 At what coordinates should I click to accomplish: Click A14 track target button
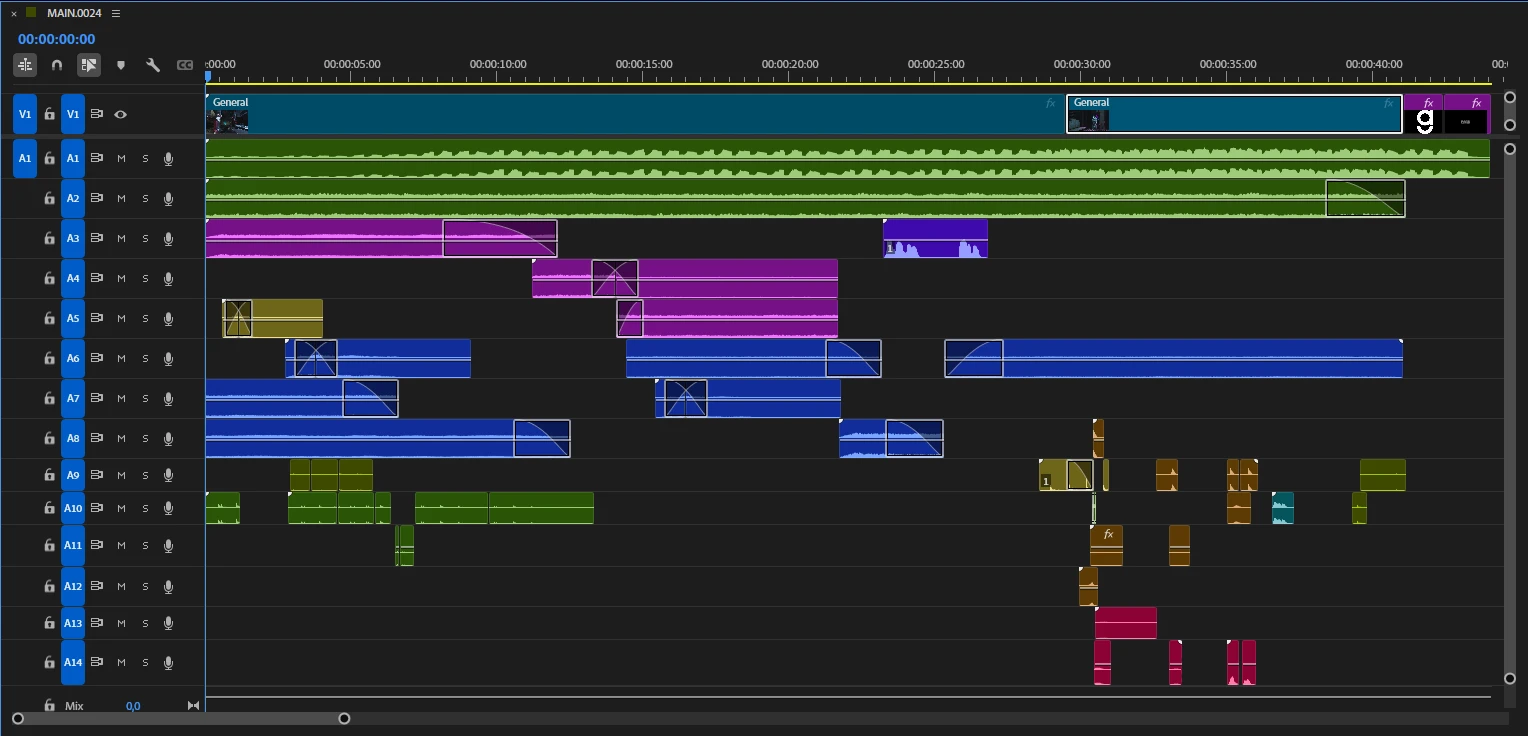pyautogui.click(x=73, y=662)
